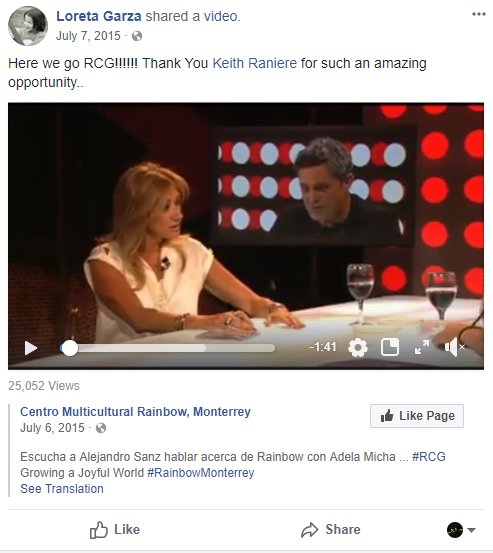Like the post with thumbs-up

point(115,530)
